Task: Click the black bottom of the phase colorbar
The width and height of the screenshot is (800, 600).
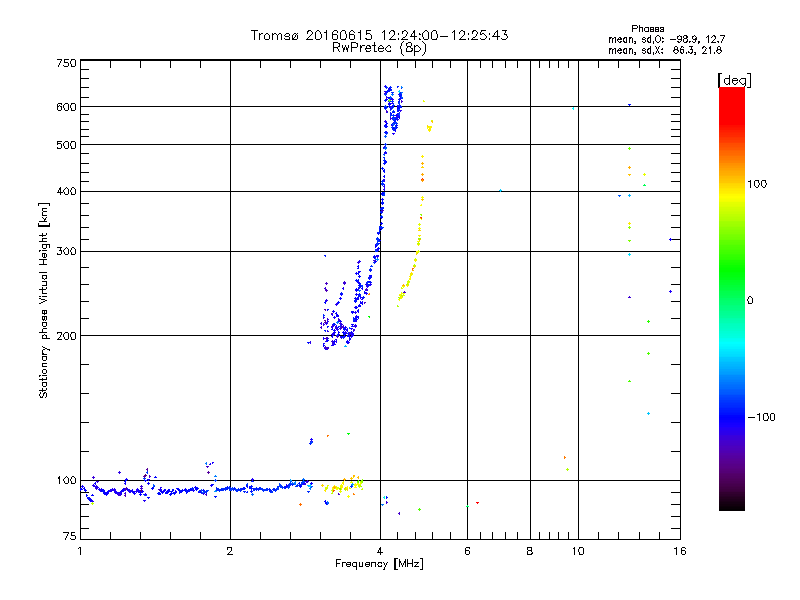Action: click(x=732, y=503)
